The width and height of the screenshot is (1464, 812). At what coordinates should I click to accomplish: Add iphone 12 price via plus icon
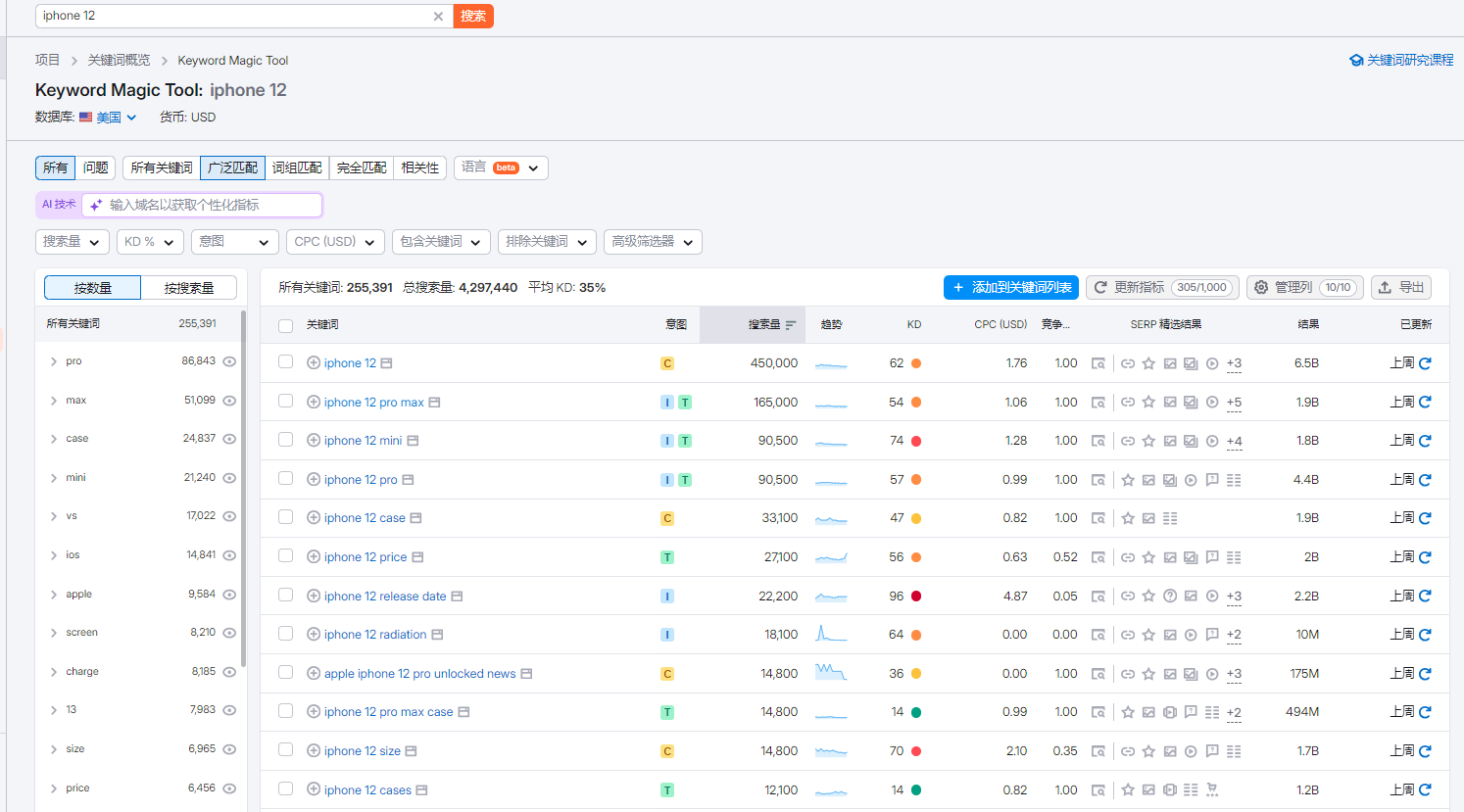[x=314, y=556]
